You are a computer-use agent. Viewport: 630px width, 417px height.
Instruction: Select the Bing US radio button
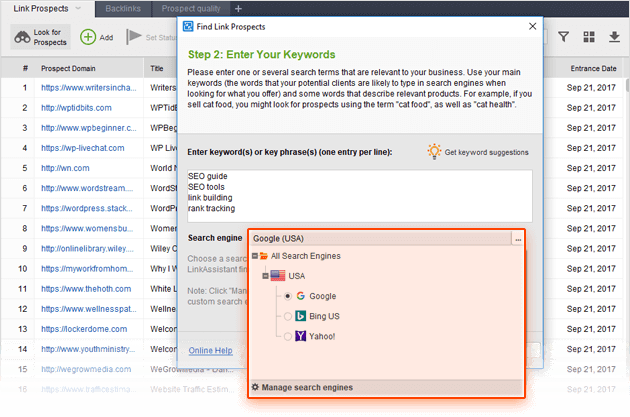click(x=288, y=317)
